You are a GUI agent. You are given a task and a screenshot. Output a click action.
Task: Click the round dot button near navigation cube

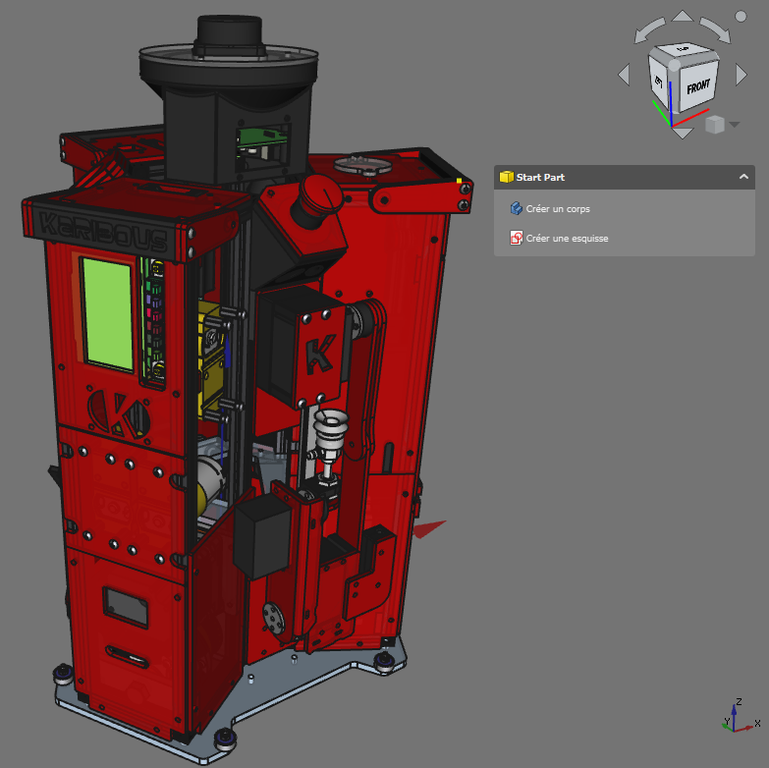coord(740,16)
